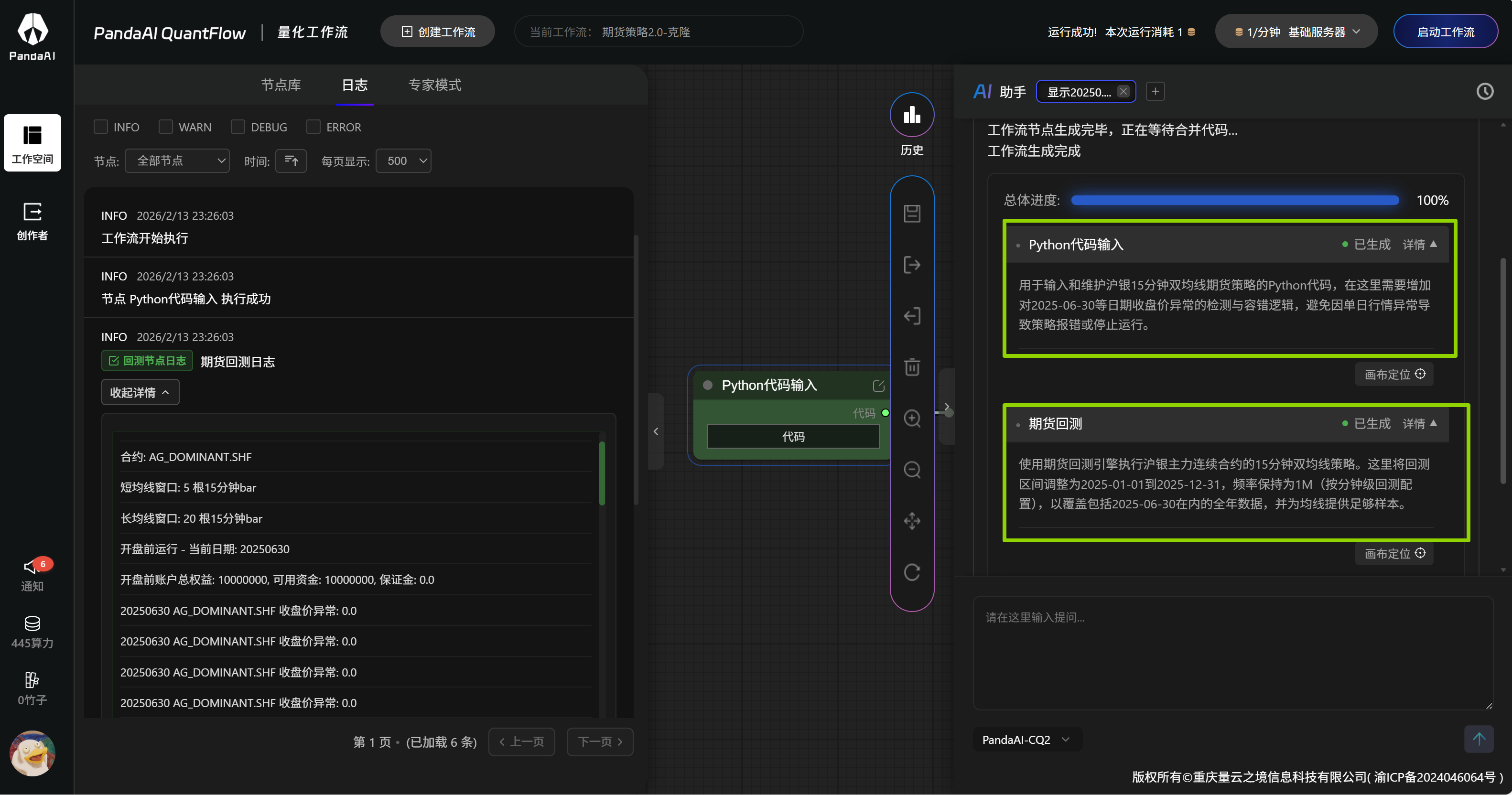Click the export arrow icon in canvas toolbar
This screenshot has height=795, width=1512.
[x=911, y=265]
